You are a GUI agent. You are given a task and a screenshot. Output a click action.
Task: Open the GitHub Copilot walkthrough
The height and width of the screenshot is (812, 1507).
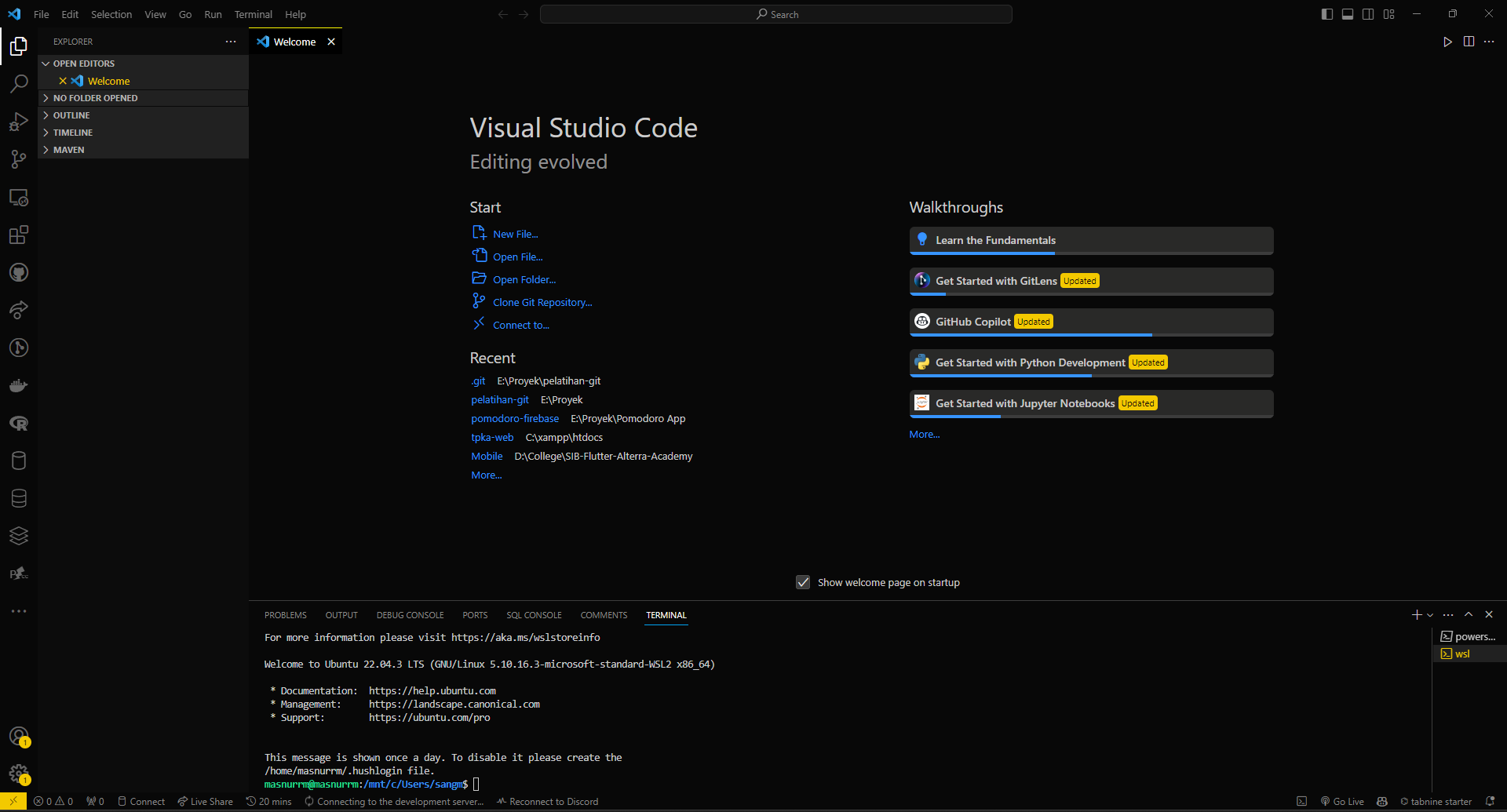[1091, 322]
